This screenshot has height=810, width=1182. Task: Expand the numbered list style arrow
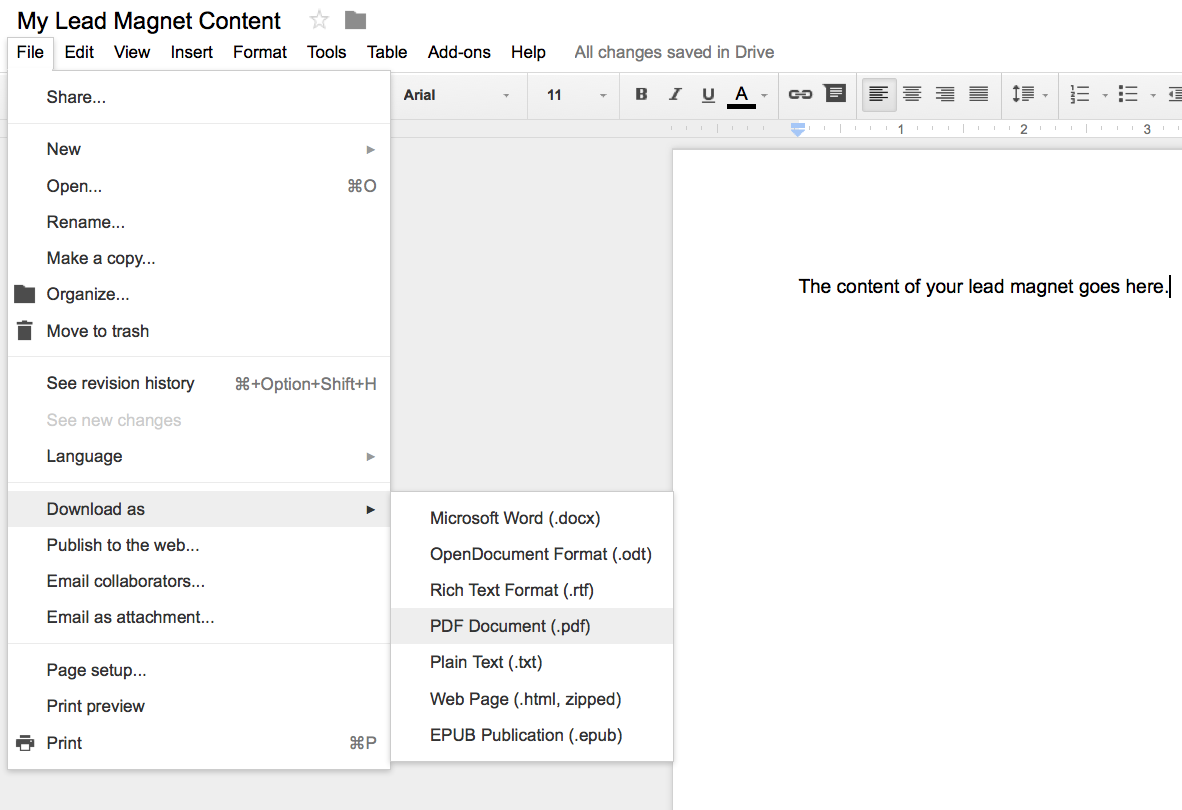(x=1104, y=96)
